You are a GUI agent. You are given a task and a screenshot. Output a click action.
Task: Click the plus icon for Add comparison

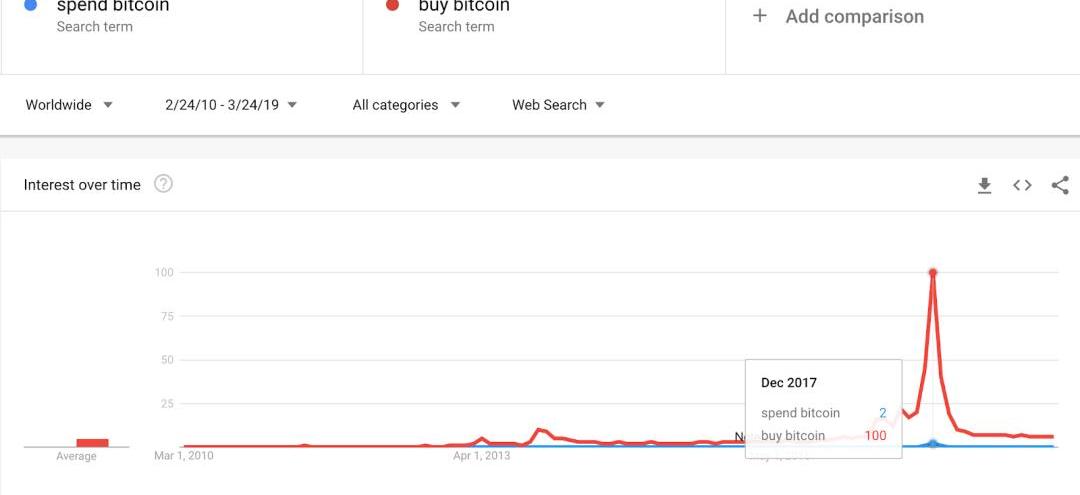click(x=760, y=16)
